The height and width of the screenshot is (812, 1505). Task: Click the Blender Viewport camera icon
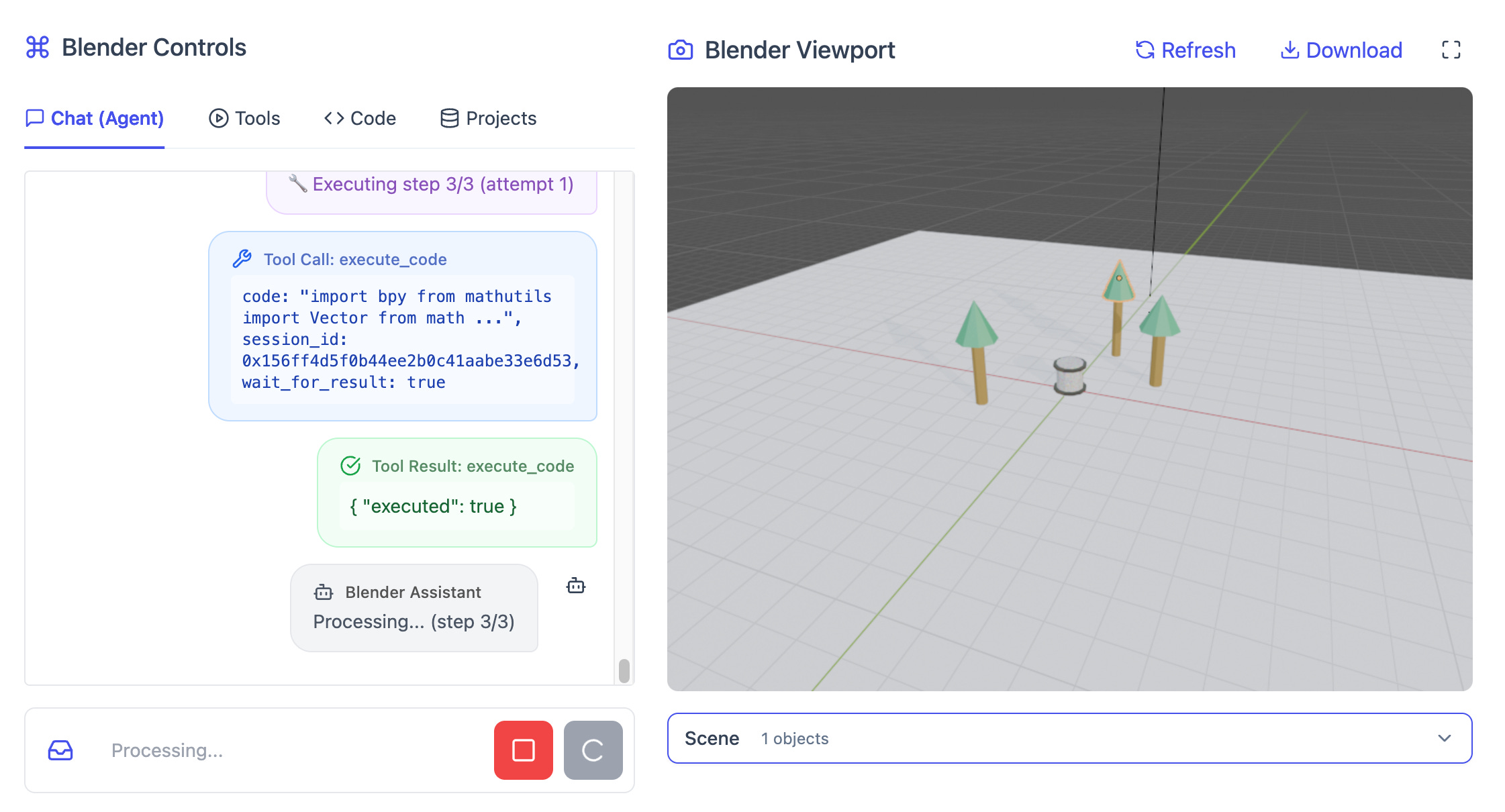pyautogui.click(x=681, y=50)
